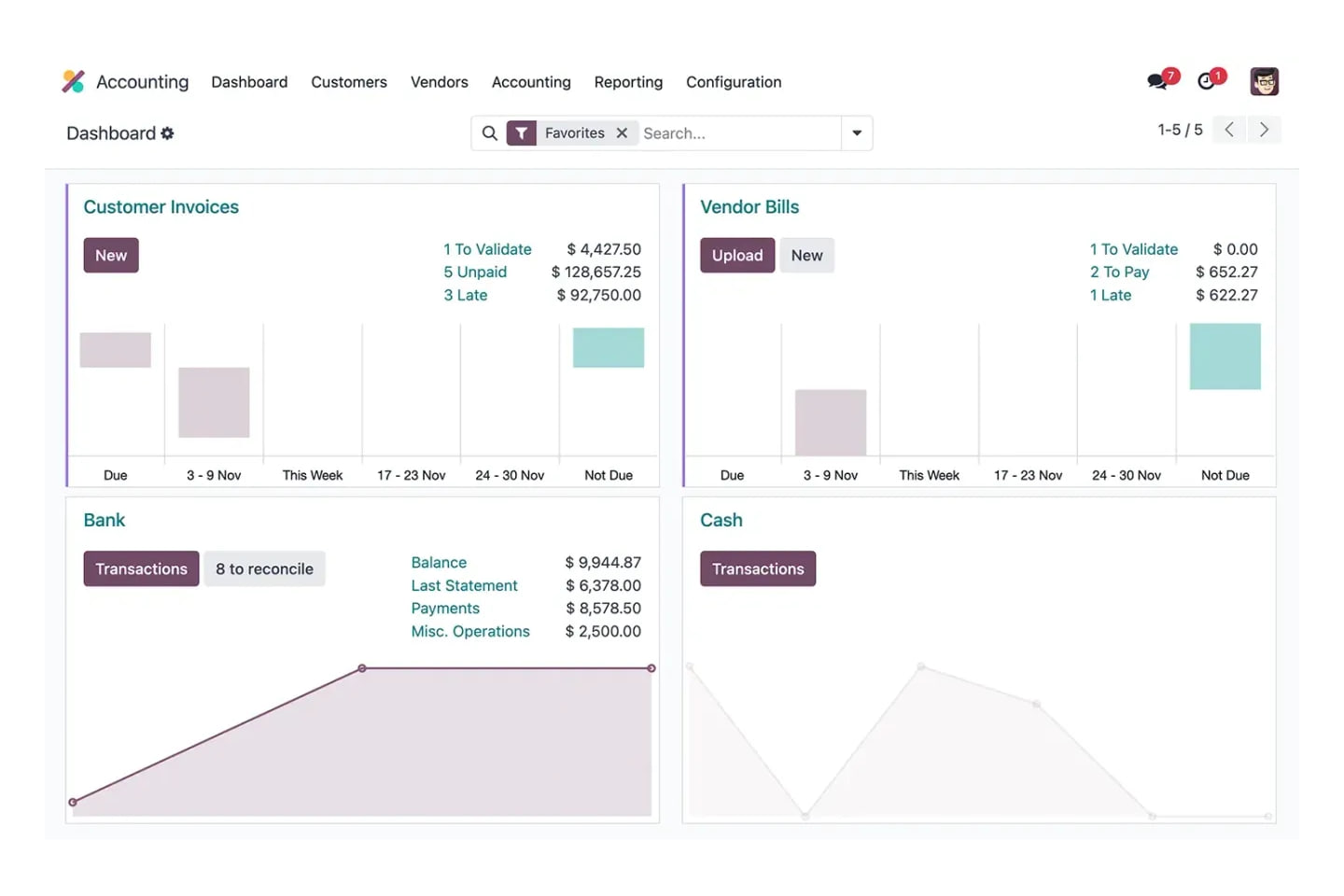The width and height of the screenshot is (1344, 896).
Task: Open Bank Transactions button
Action: click(141, 568)
